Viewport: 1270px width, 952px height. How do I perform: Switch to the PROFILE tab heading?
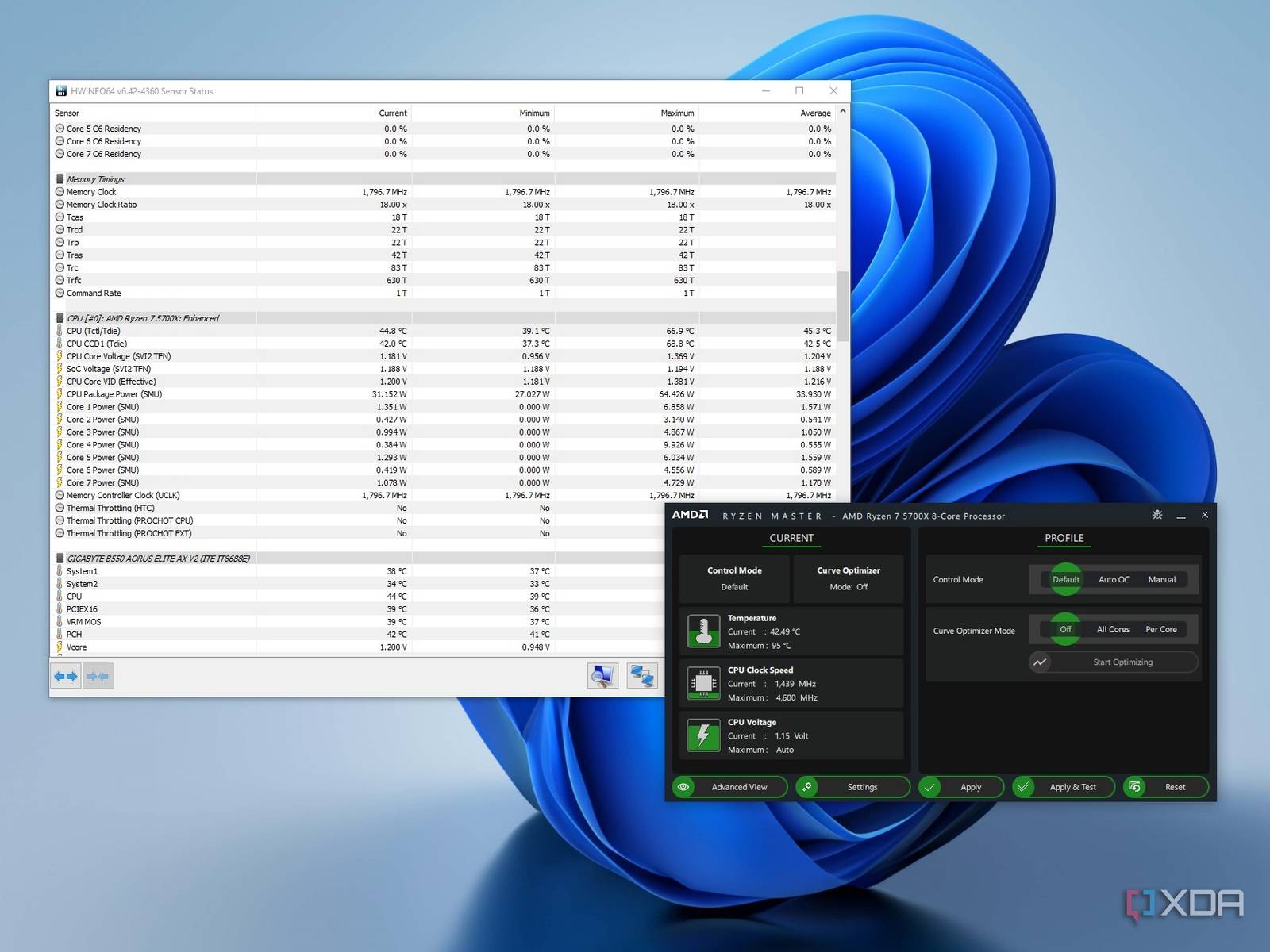pyautogui.click(x=1064, y=538)
